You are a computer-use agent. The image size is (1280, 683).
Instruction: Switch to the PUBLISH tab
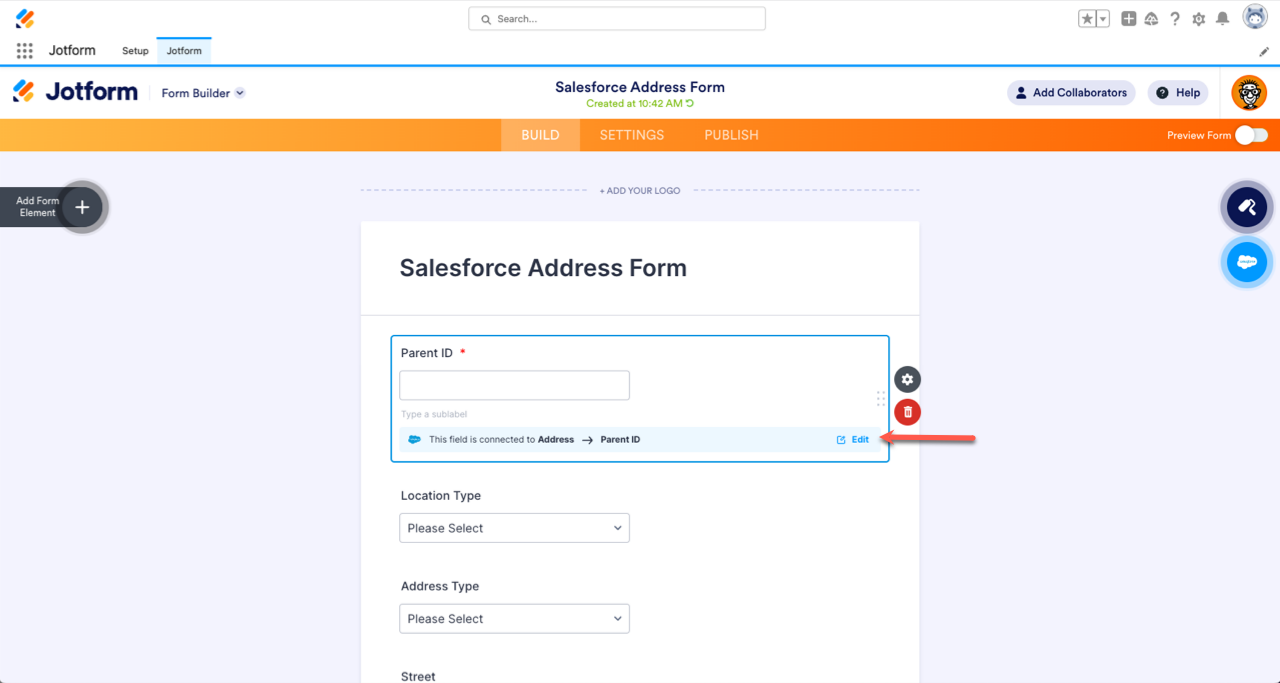coord(731,135)
